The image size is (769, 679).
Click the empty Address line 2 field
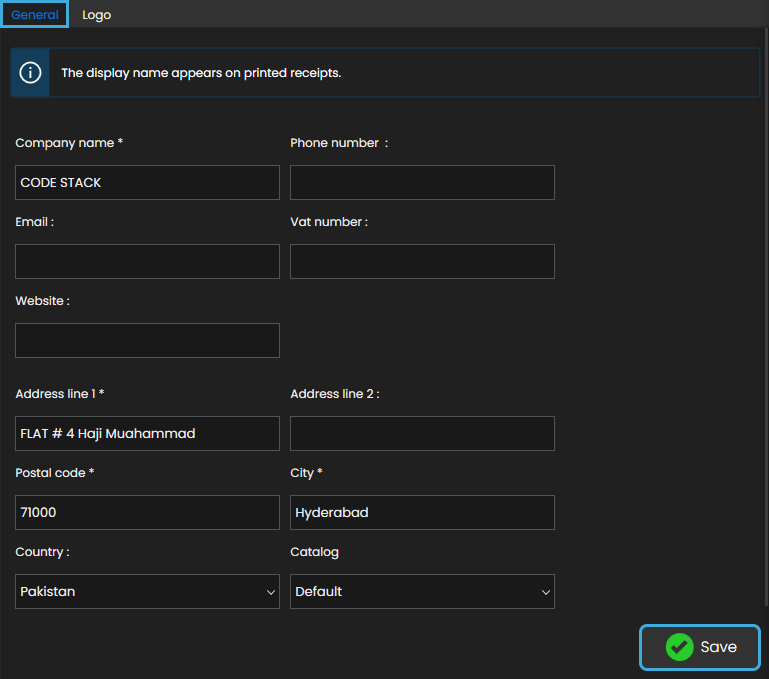point(421,434)
